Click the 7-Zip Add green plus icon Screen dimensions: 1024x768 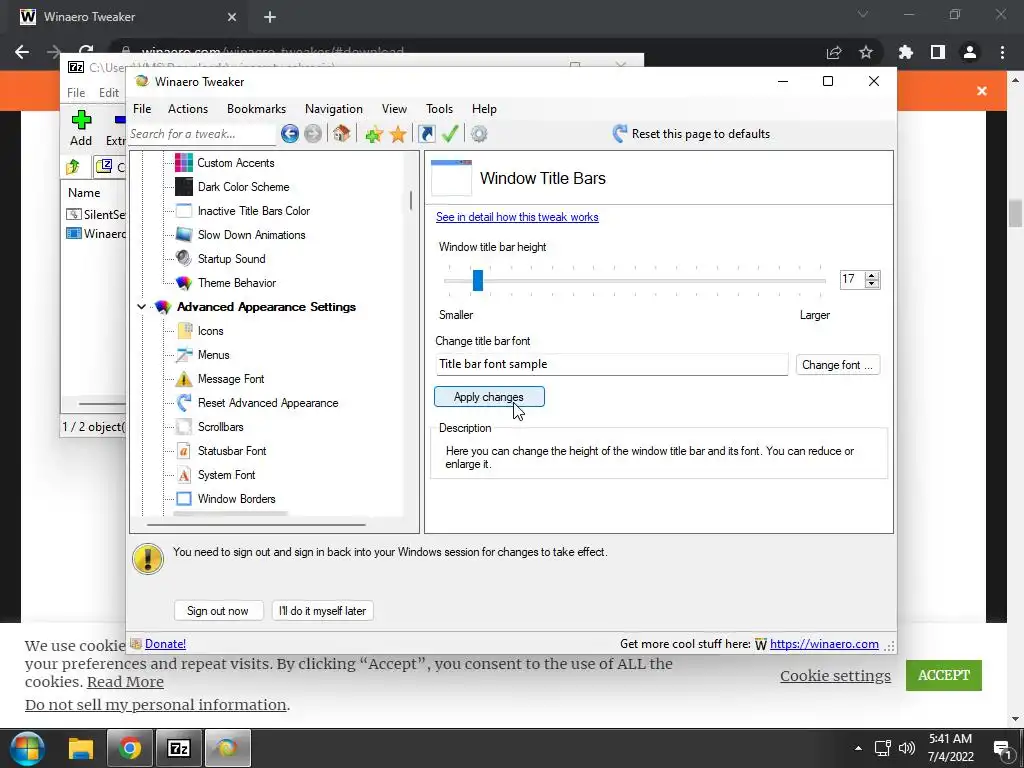(x=82, y=120)
